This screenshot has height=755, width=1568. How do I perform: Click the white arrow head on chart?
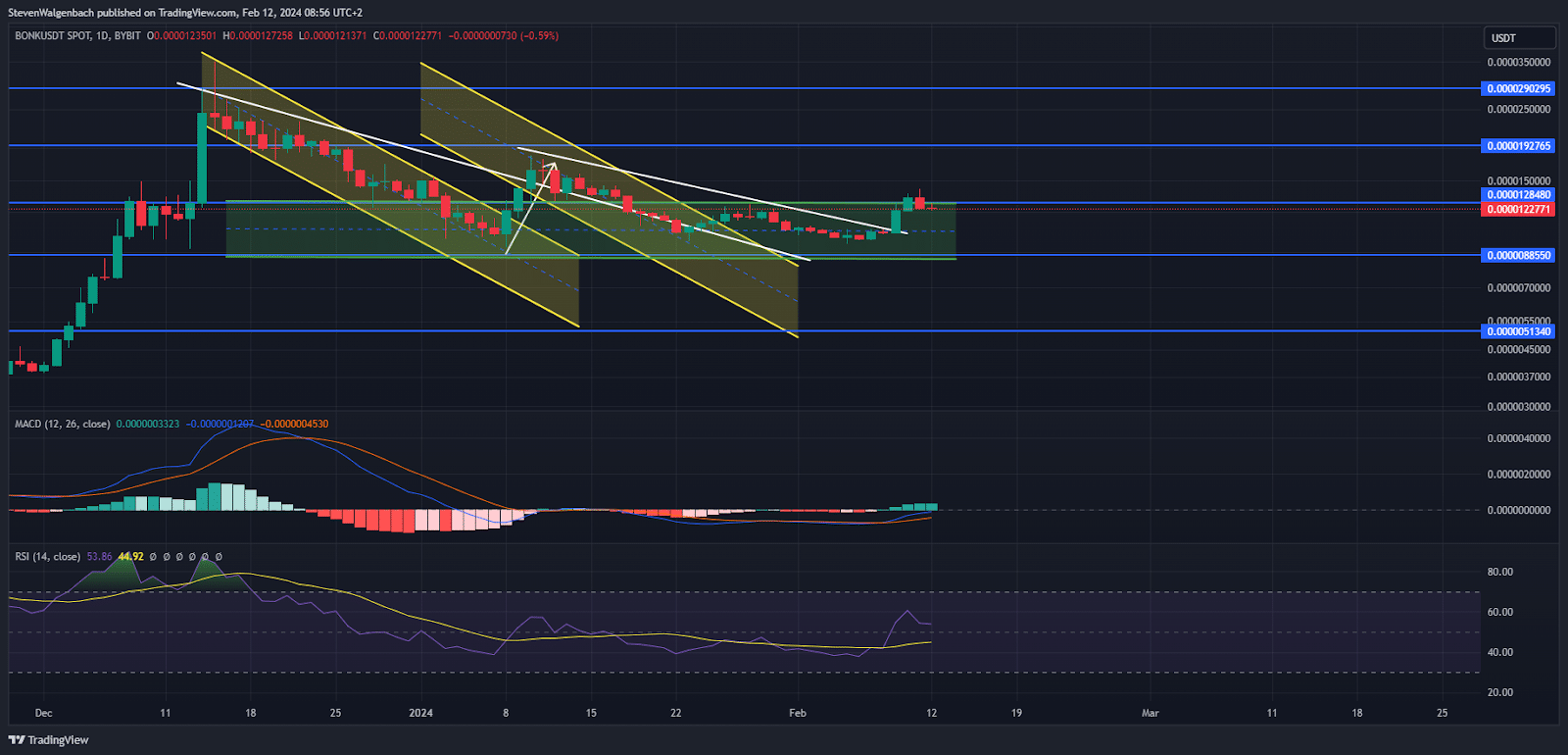click(x=552, y=164)
